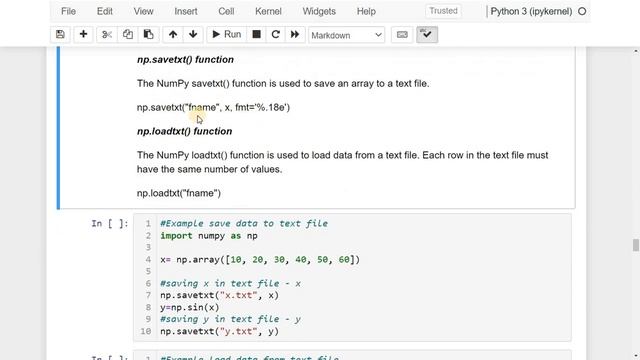Open the cell type Markdown dropdown

(347, 36)
